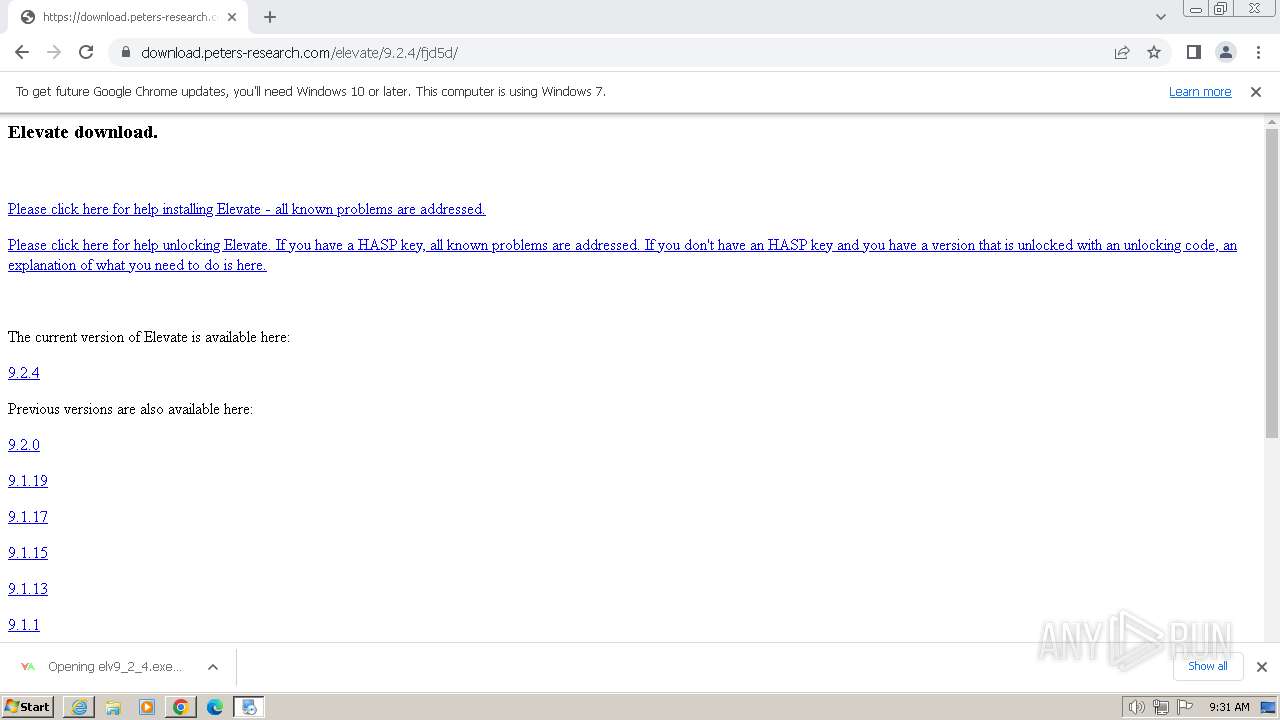Open the network tray icon
1280x720 pixels.
(1161, 707)
